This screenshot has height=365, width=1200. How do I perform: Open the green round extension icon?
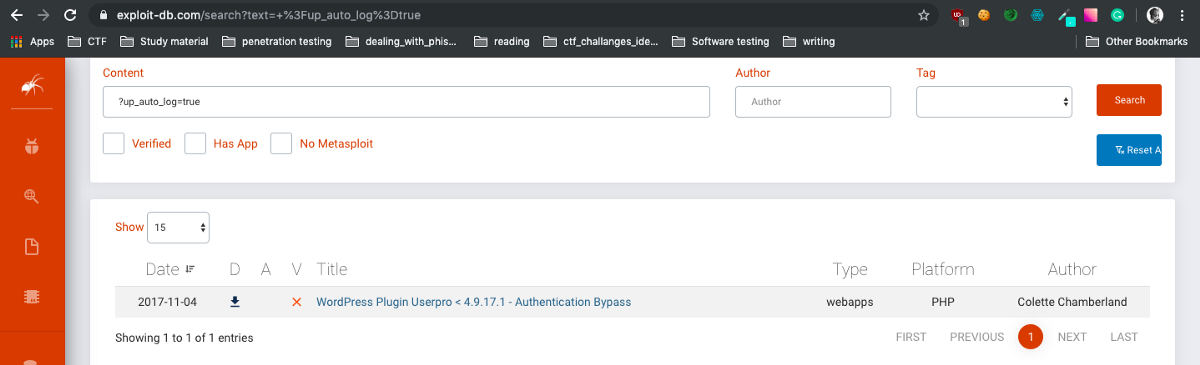[1011, 15]
